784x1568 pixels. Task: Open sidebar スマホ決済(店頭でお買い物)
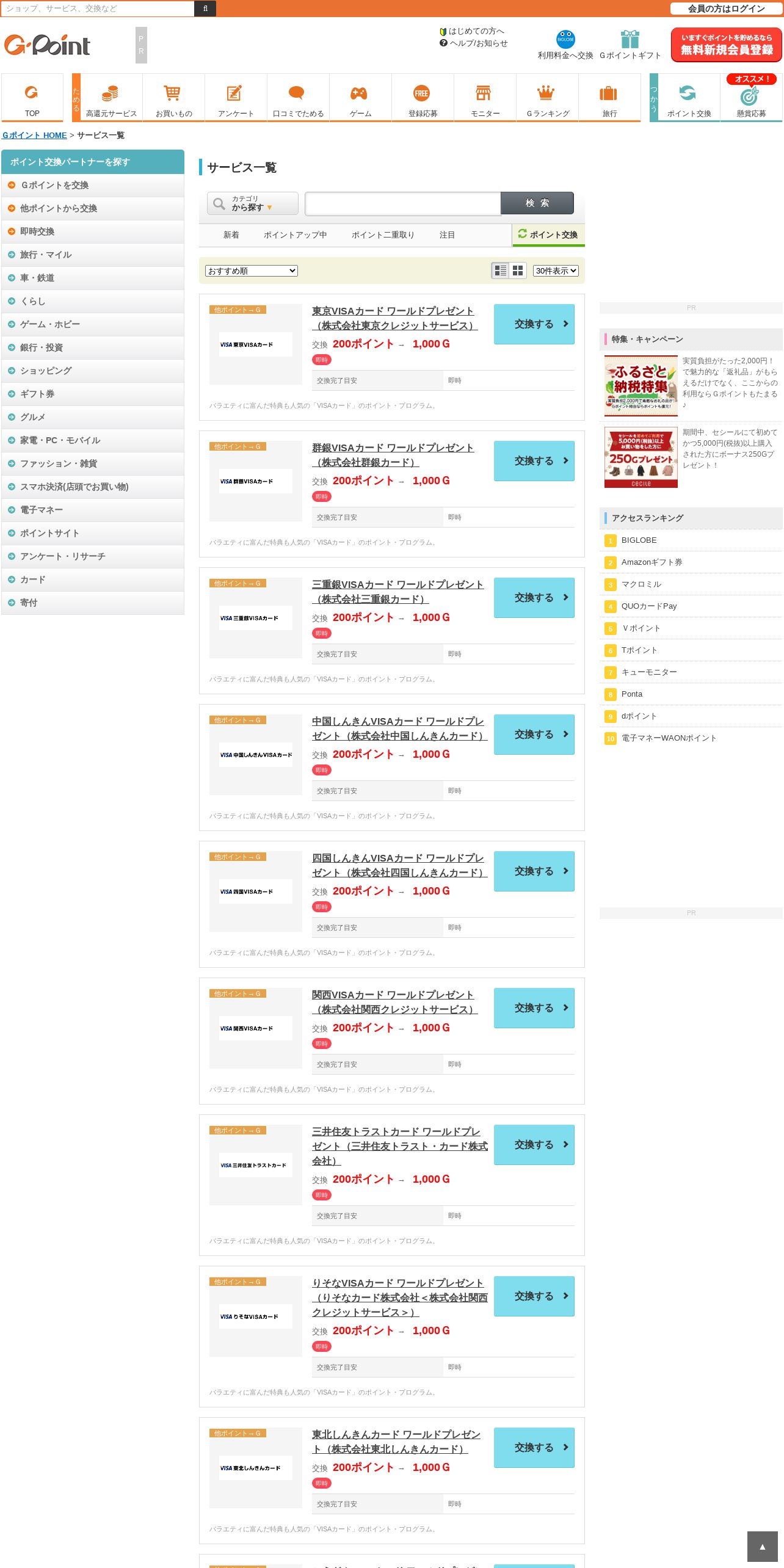[93, 487]
